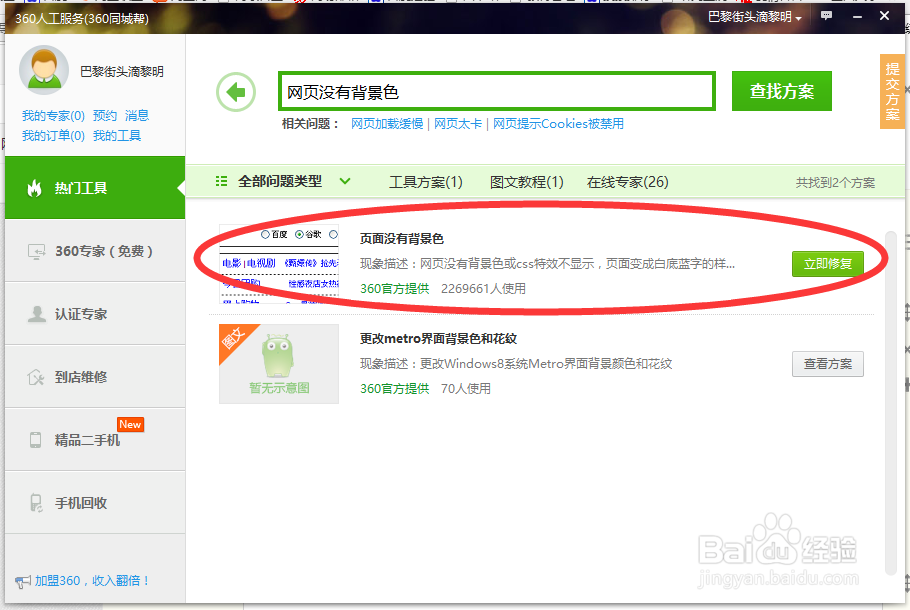
Task: Click the user avatar picture
Action: click(44, 70)
